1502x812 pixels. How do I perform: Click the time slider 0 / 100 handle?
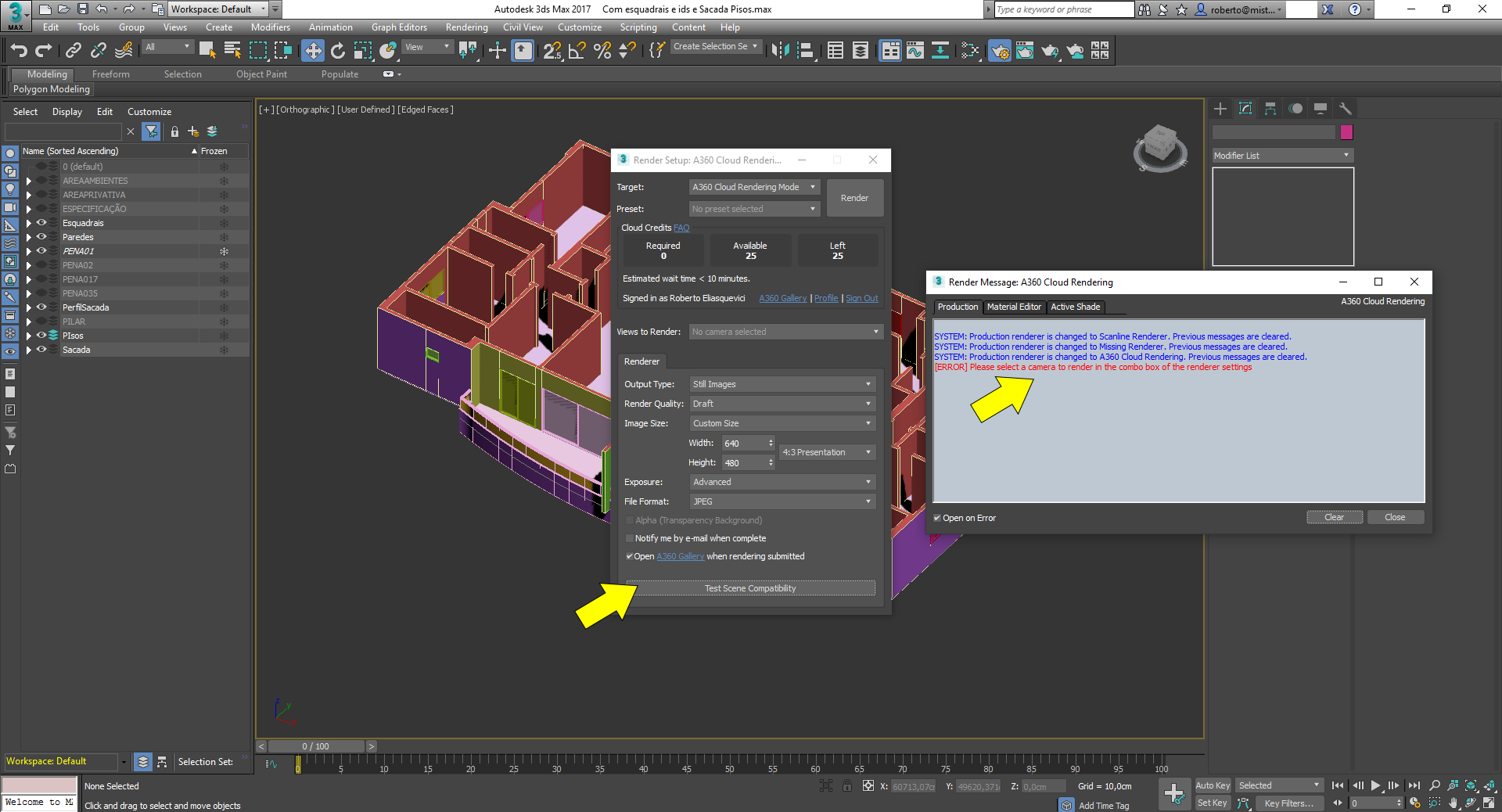click(316, 746)
